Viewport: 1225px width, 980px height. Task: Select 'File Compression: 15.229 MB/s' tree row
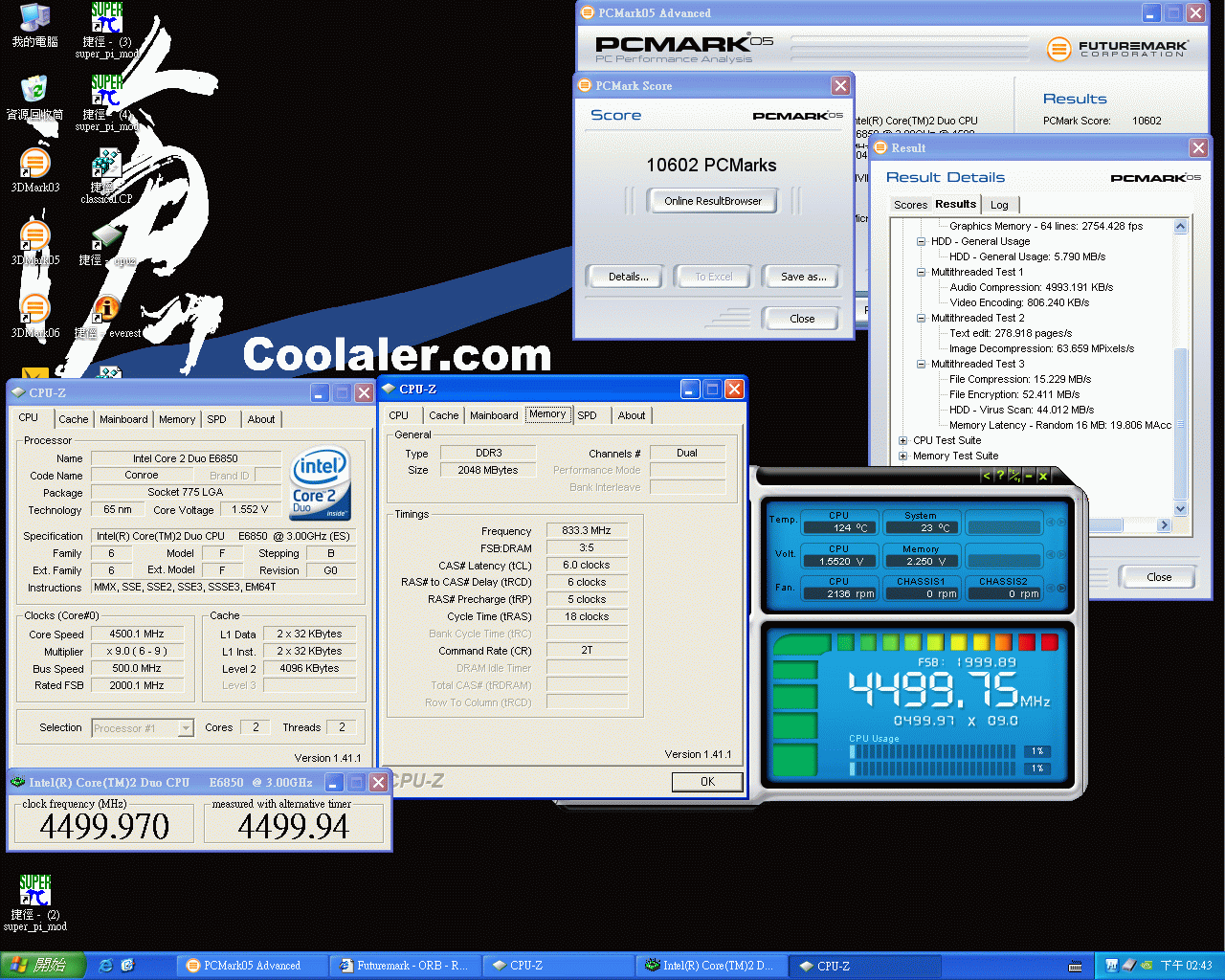click(1020, 379)
